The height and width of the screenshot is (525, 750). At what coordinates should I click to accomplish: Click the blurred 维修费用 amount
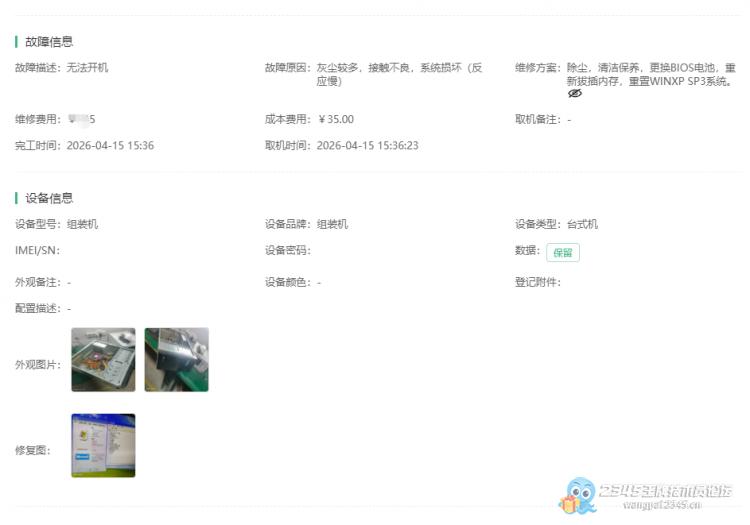coord(81,120)
